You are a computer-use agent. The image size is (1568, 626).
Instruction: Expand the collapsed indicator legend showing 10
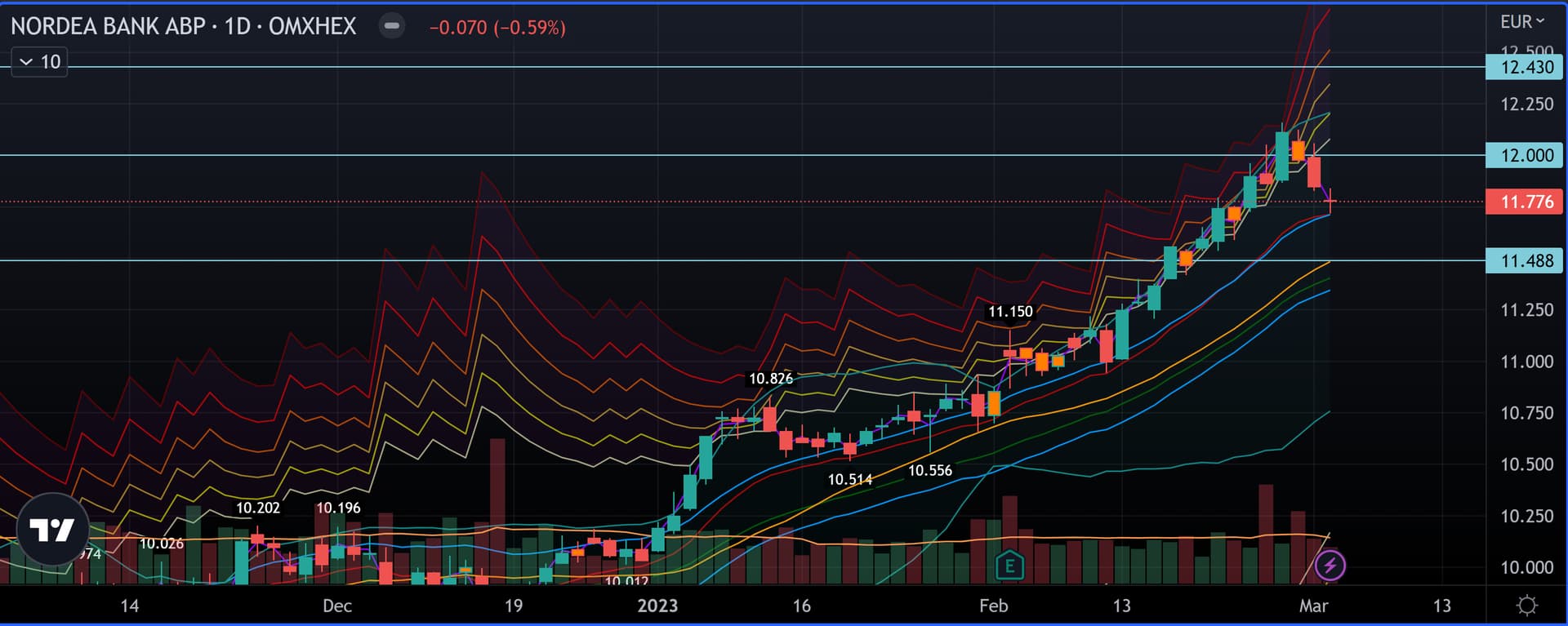click(x=39, y=62)
